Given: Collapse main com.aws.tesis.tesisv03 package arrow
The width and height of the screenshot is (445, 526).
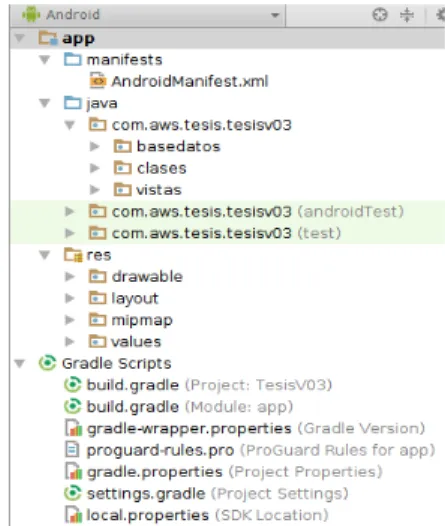Looking at the screenshot, I should pyautogui.click(x=70, y=125).
